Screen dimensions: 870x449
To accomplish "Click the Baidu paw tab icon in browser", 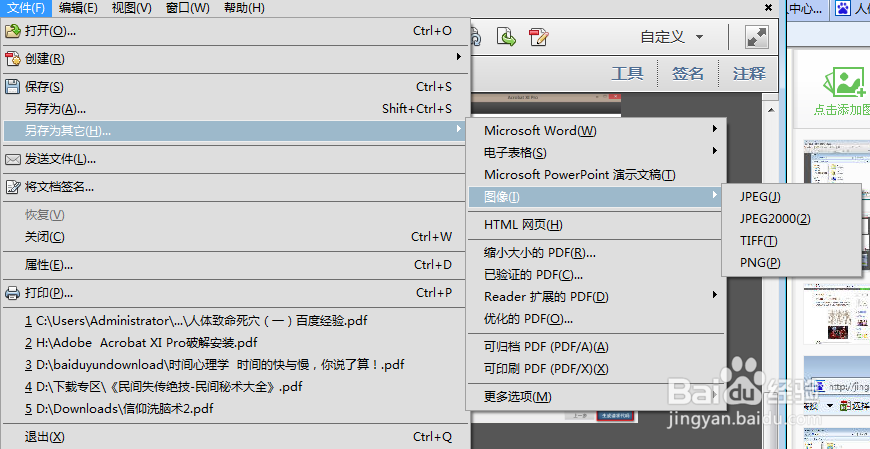I will pos(843,8).
